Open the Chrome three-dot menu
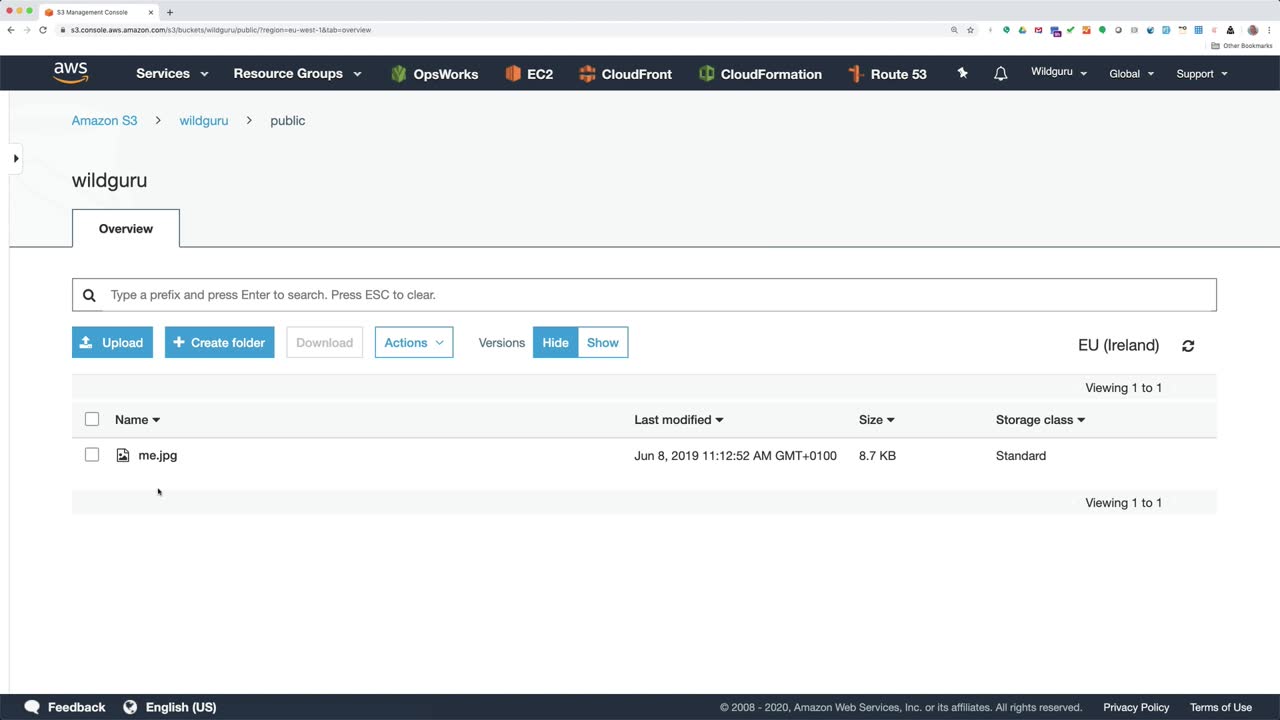This screenshot has height=720, width=1280. (x=1268, y=30)
